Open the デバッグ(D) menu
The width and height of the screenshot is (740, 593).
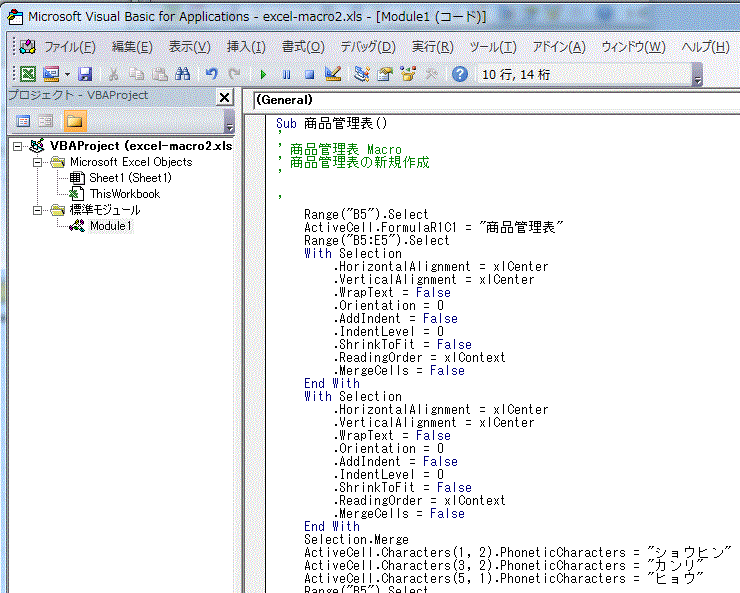tap(368, 47)
